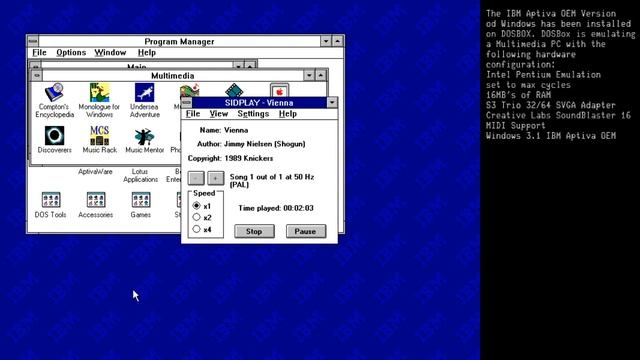Click the film strip icon in Multimedia
The width and height of the screenshot is (640, 360).
coord(234,90)
